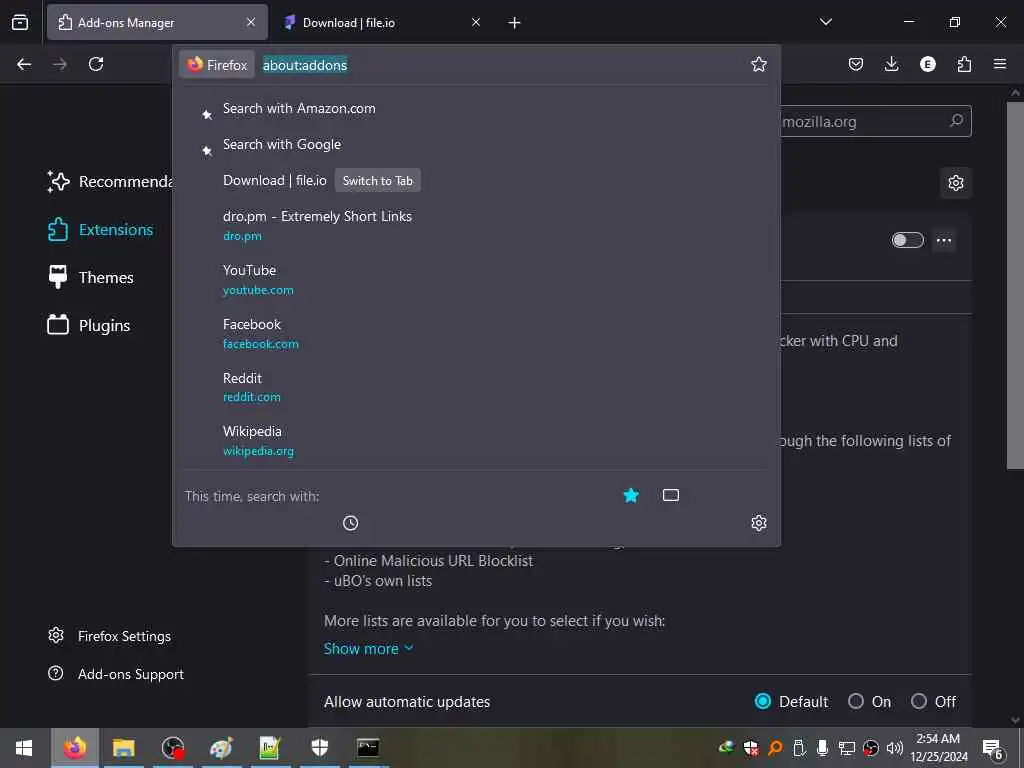The width and height of the screenshot is (1024, 768).
Task: Open the Facebook suggestion
Action: pos(476,334)
